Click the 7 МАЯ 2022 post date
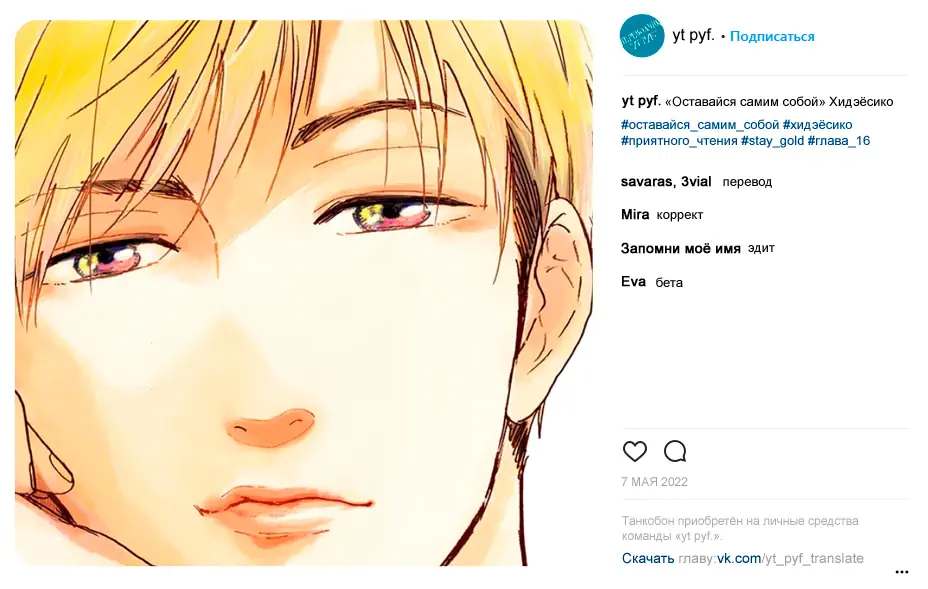The width and height of the screenshot is (928, 589). coord(655,482)
